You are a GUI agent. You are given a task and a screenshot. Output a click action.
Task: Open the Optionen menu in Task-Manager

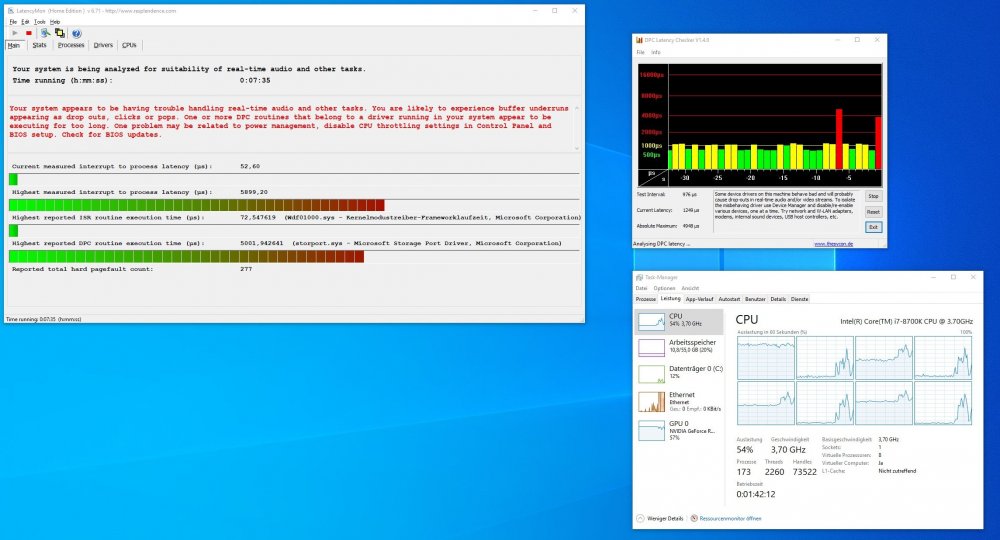tap(664, 288)
